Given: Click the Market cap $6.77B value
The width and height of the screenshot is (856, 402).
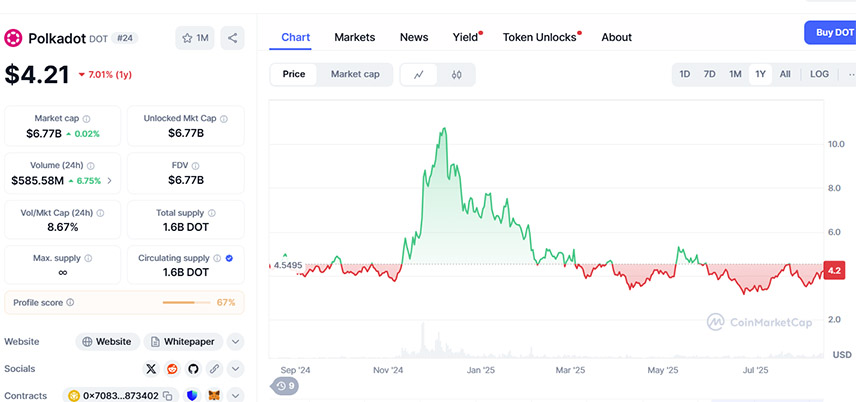Looking at the screenshot, I should 44,133.
